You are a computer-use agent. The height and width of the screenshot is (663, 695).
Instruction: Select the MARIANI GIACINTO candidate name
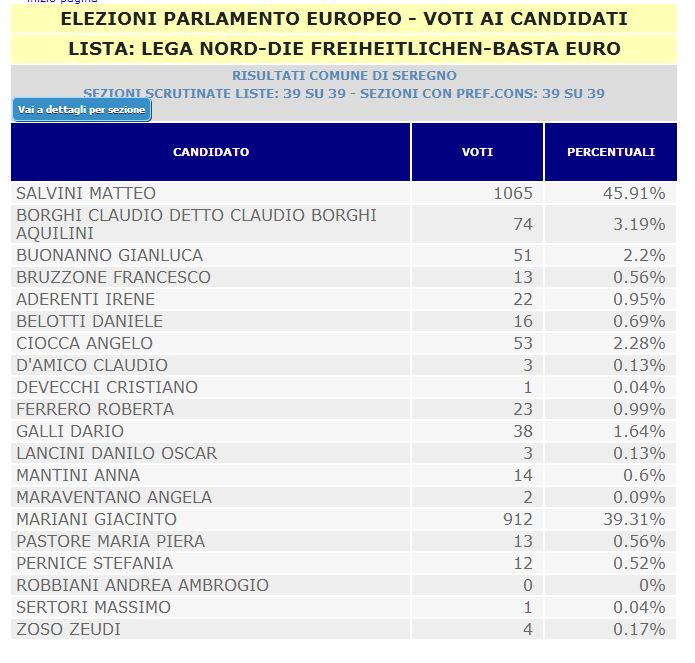pyautogui.click(x=96, y=519)
